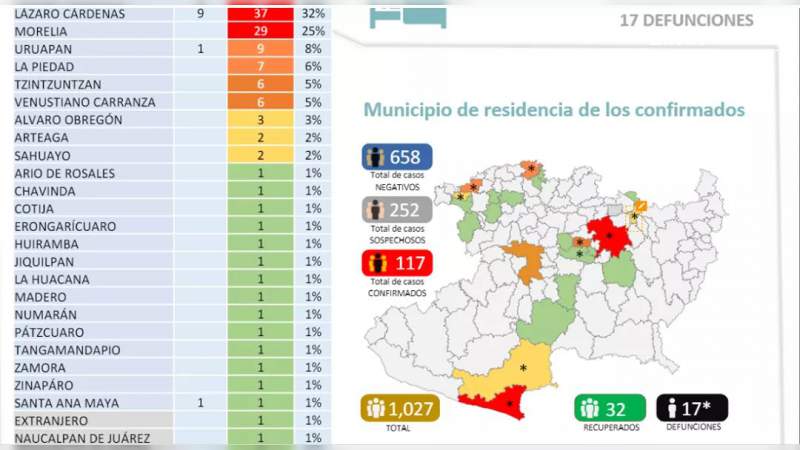Click the 'Total de casos NEGATIVOS' label
This screenshot has height=450, width=800.
pyautogui.click(x=397, y=181)
